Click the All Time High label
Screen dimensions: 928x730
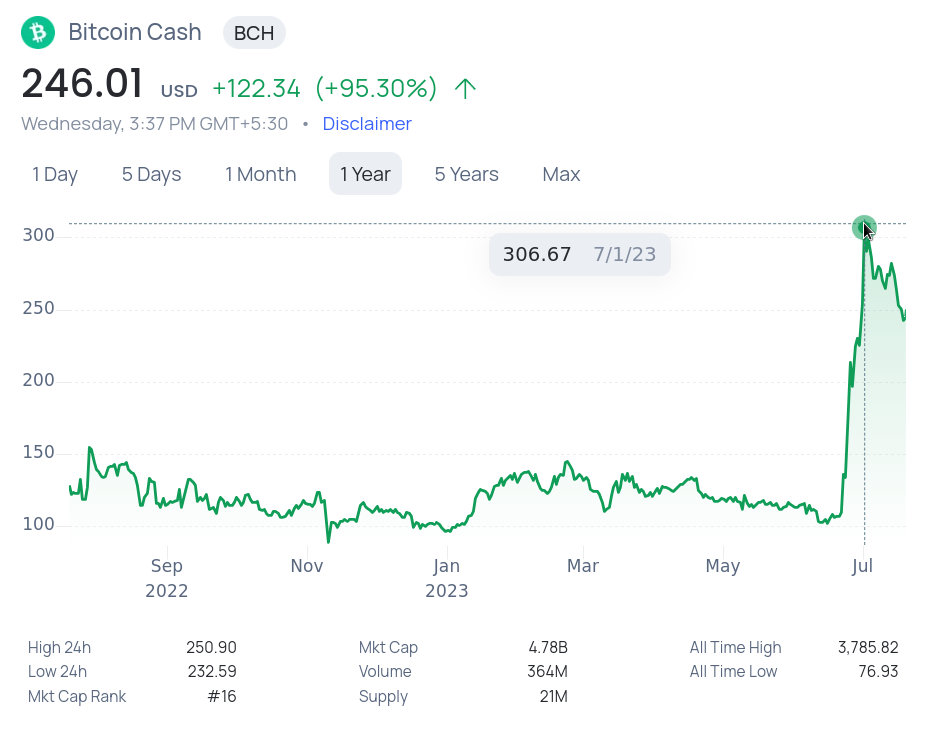point(735,647)
